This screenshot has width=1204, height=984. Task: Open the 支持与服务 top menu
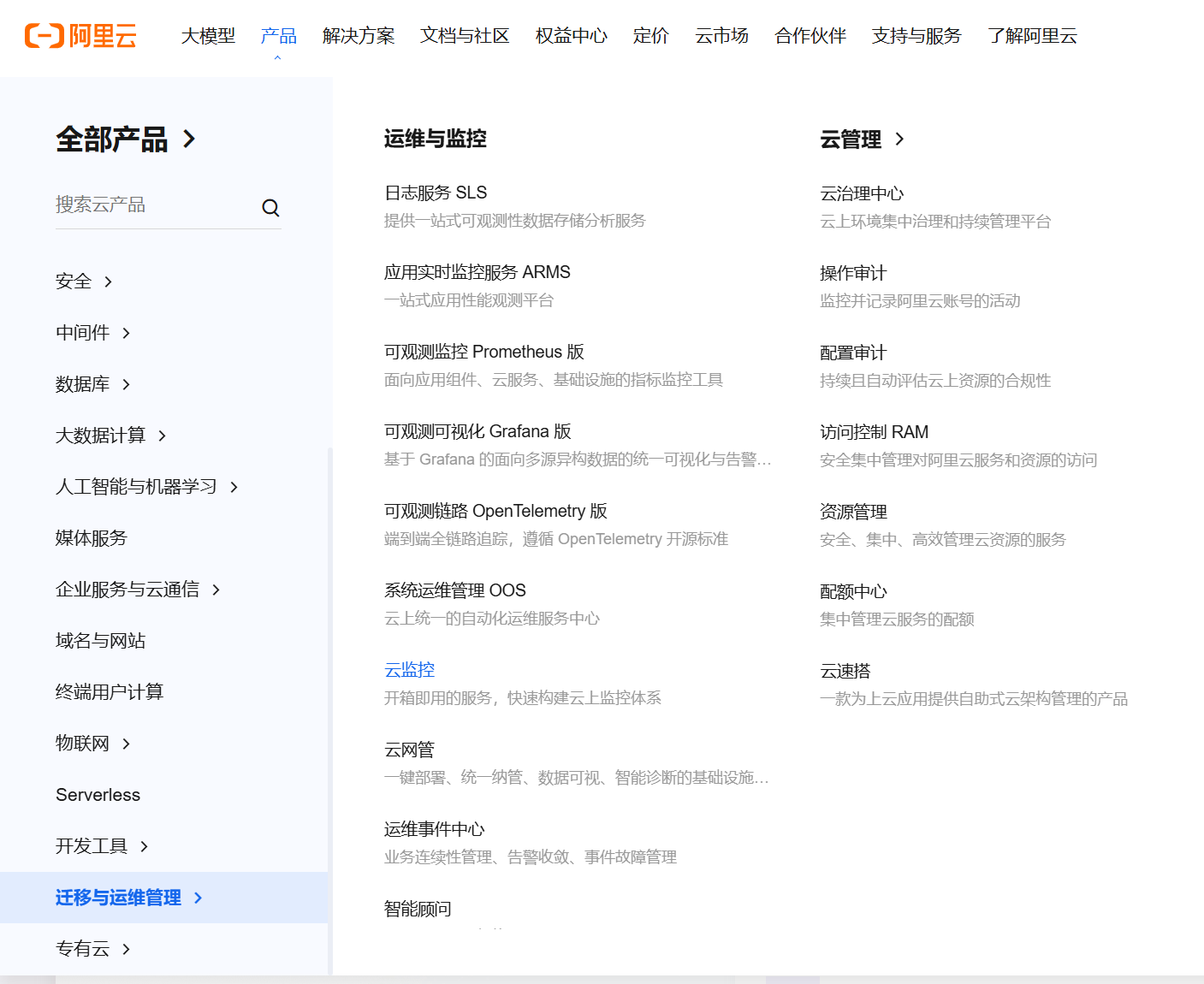click(x=916, y=36)
